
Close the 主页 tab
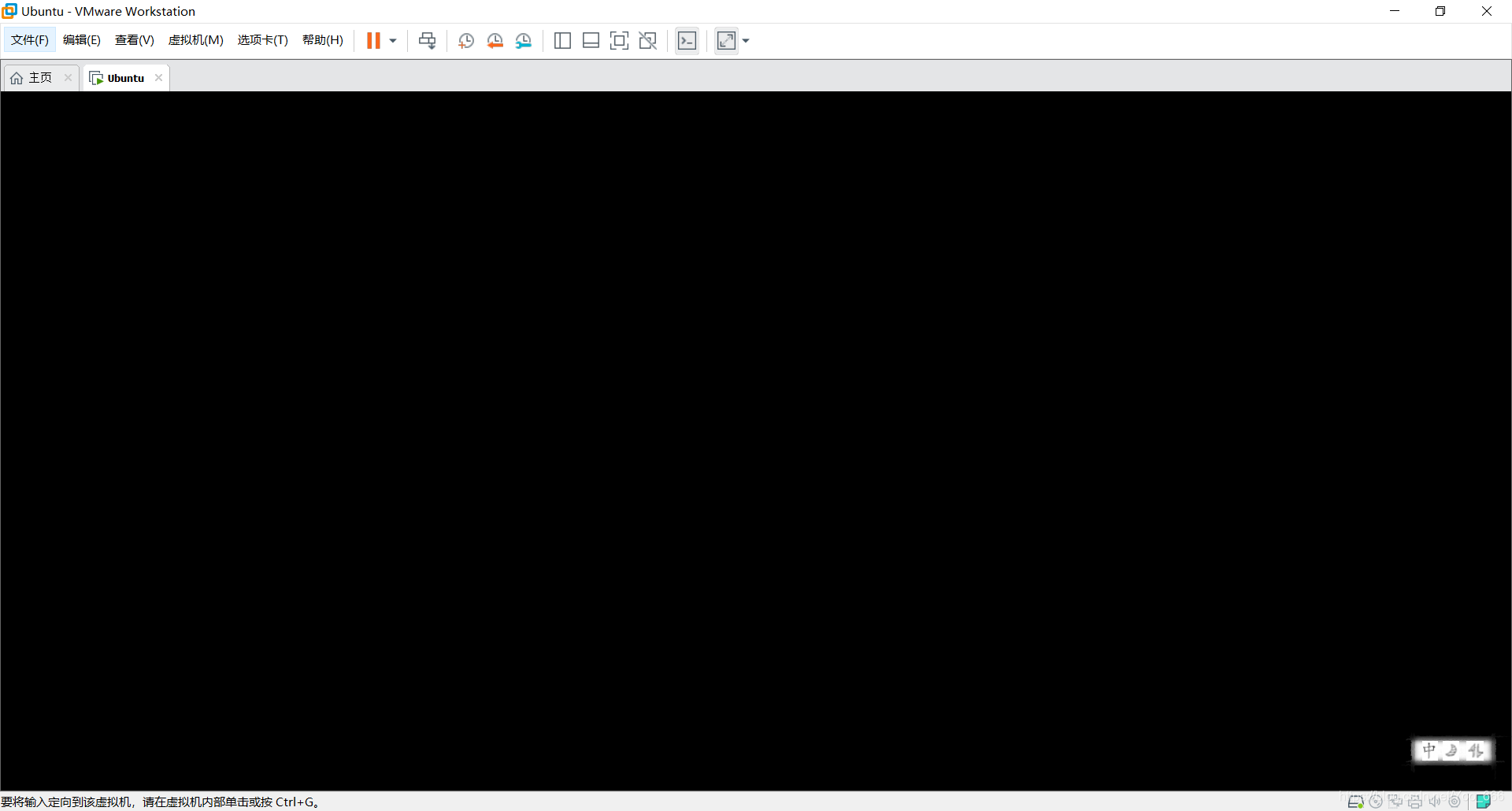tap(69, 77)
